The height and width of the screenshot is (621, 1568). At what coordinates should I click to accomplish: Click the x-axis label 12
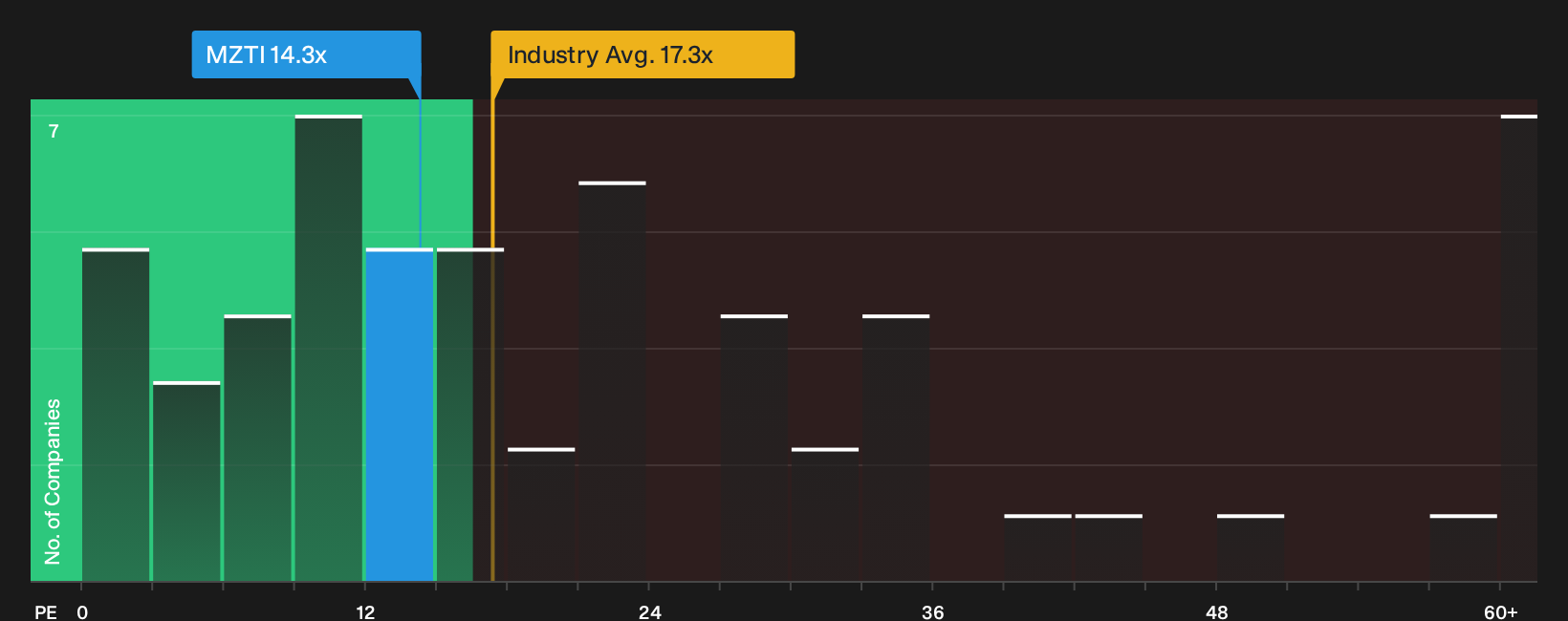[x=365, y=611]
